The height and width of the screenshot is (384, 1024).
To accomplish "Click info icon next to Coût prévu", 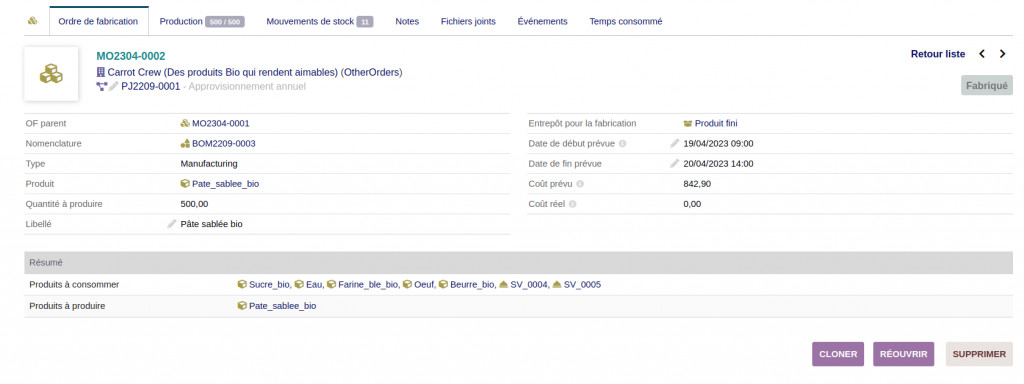I will [580, 184].
